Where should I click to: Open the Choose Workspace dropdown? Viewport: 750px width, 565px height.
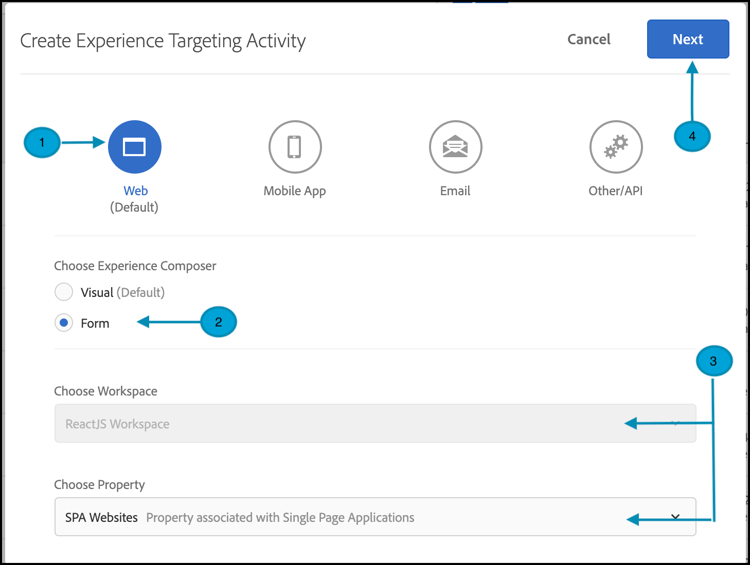click(374, 424)
